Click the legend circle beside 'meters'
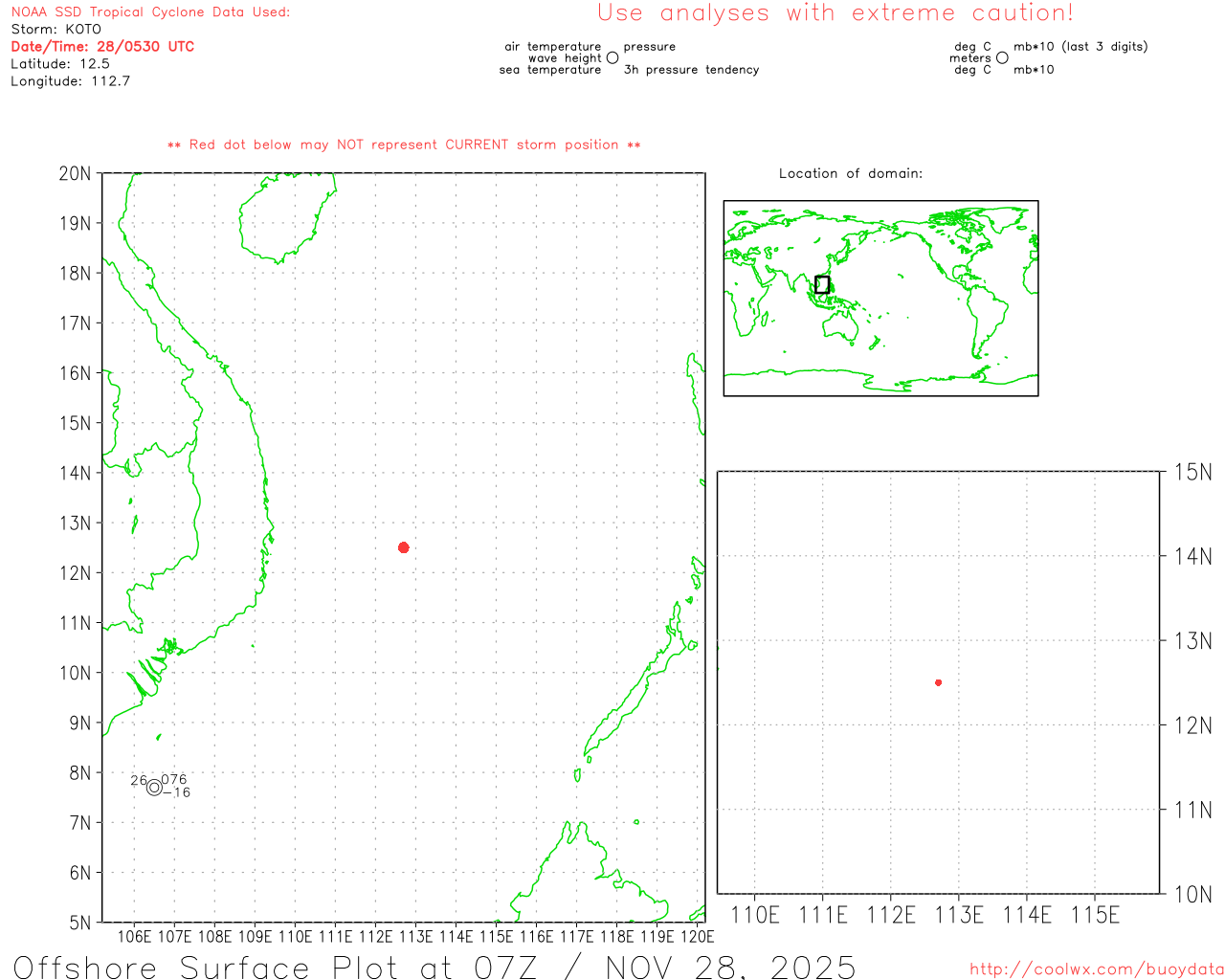This screenshot has height=980, width=1225. (1002, 57)
